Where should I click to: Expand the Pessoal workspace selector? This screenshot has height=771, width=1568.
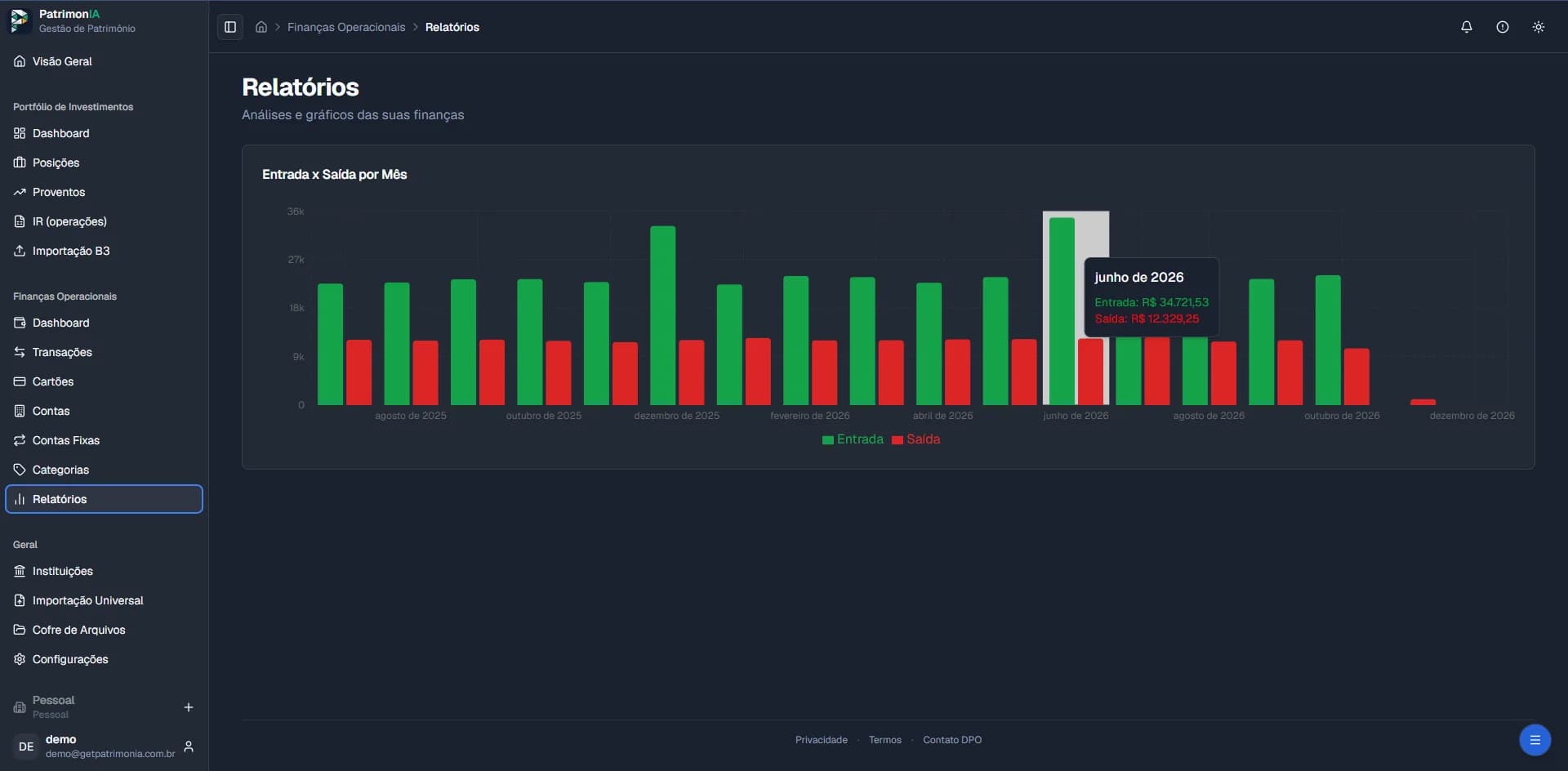[x=90, y=707]
